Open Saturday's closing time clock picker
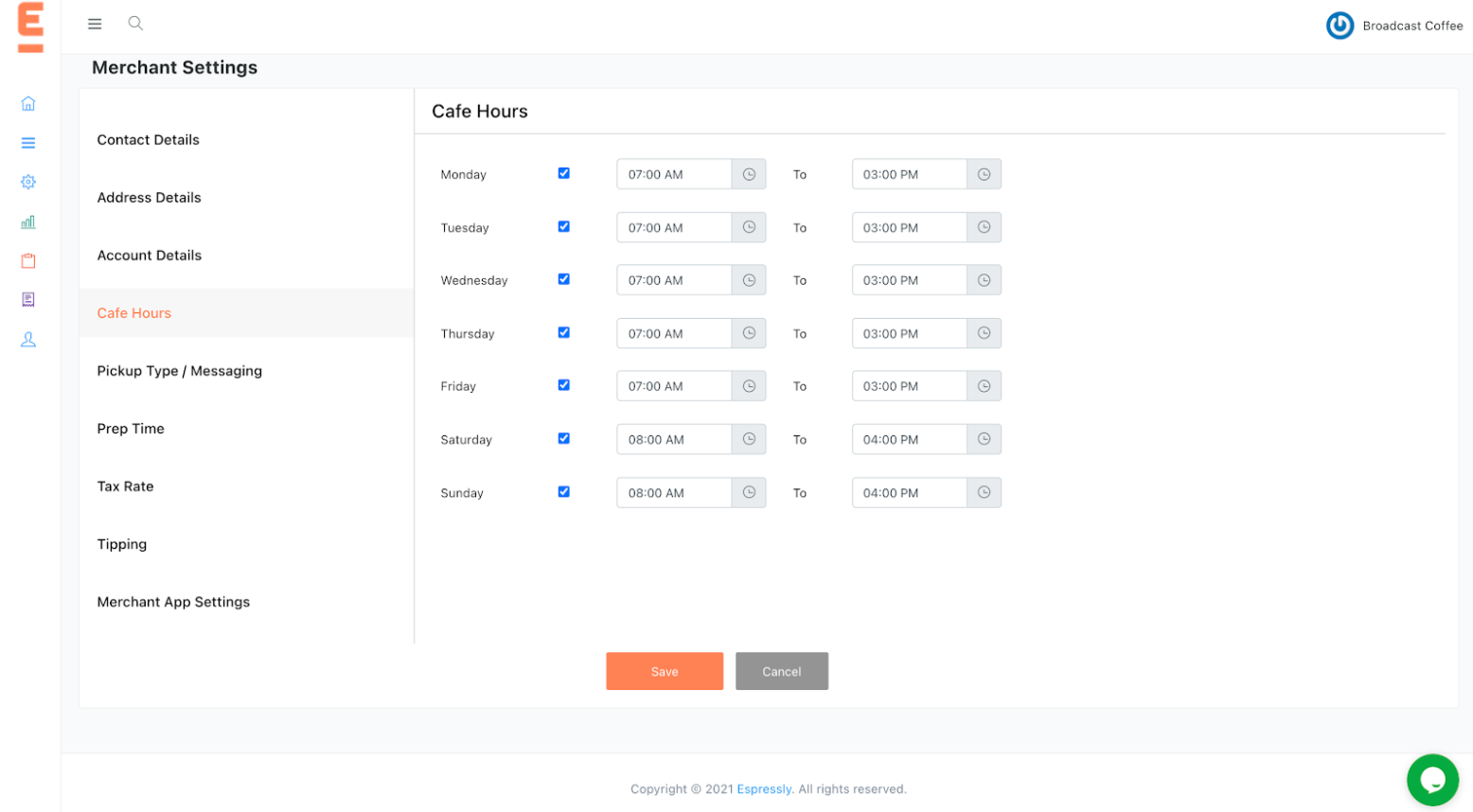The height and width of the screenshot is (812, 1473). 983,438
